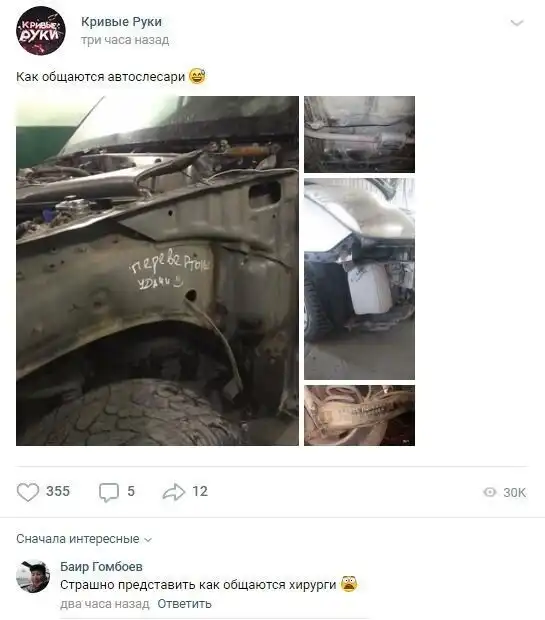
Task: Open Кривые Руки community avatar
Action: (x=40, y=30)
